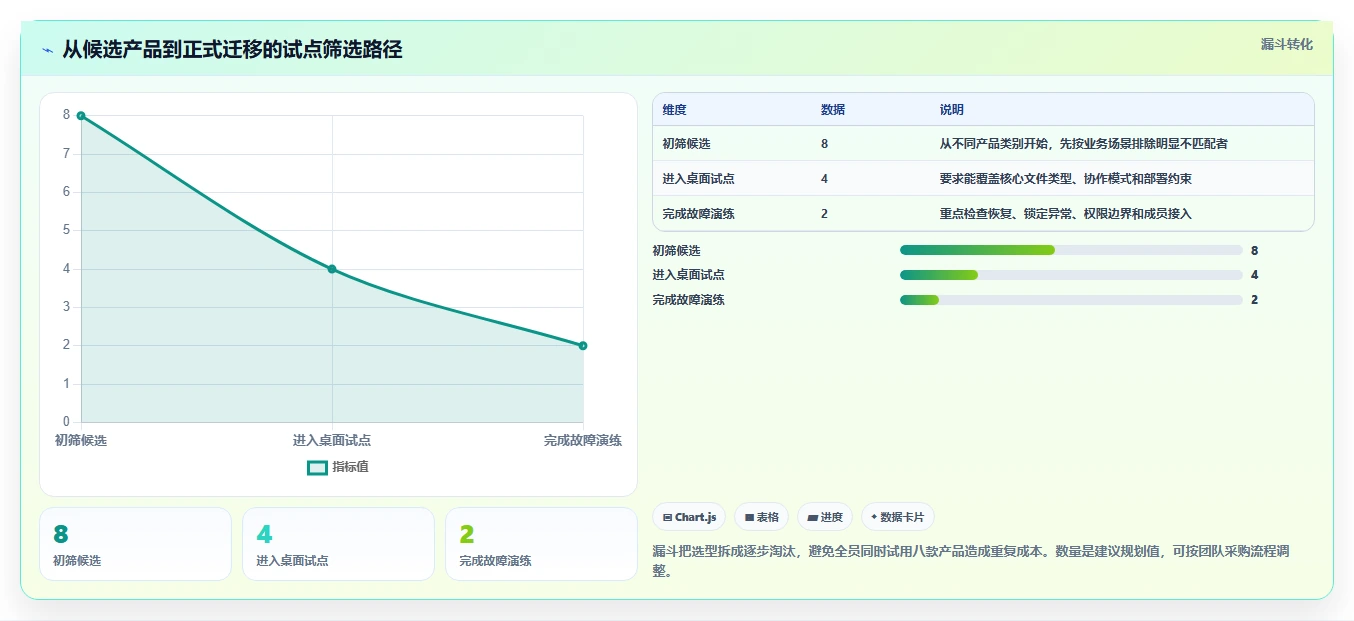Click the title 从候选产品到正式迁移的试点筛选路径
Image resolution: width=1354 pixels, height=621 pixels.
coord(232,50)
